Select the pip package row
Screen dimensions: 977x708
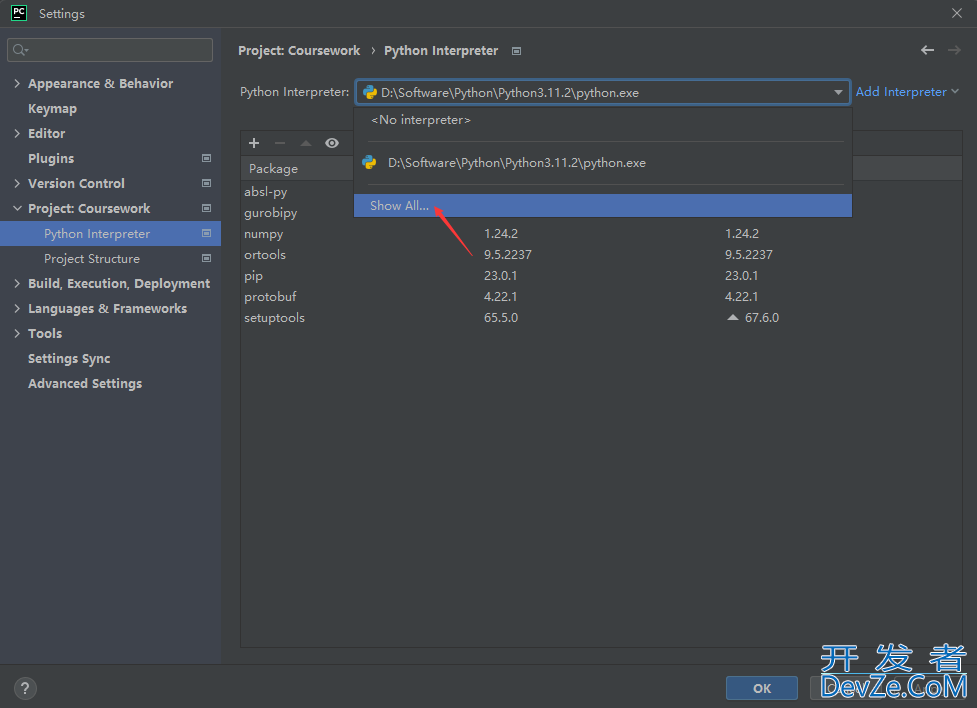601,275
